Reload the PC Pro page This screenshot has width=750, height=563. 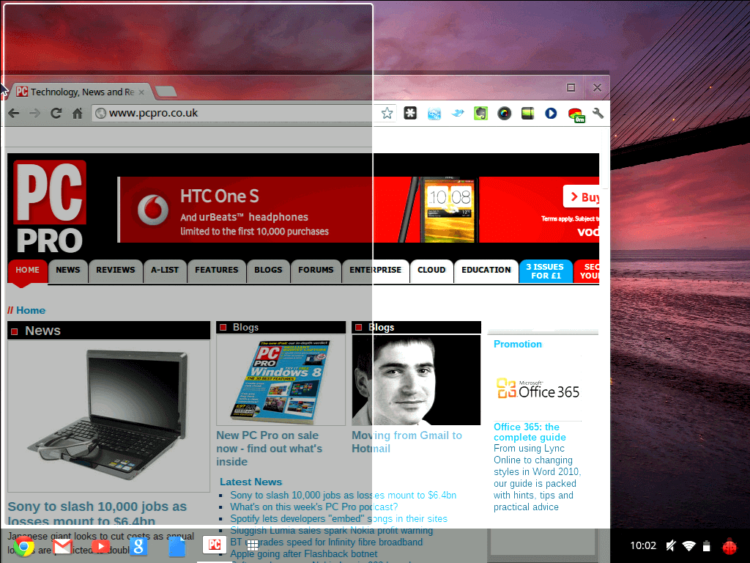tap(56, 113)
